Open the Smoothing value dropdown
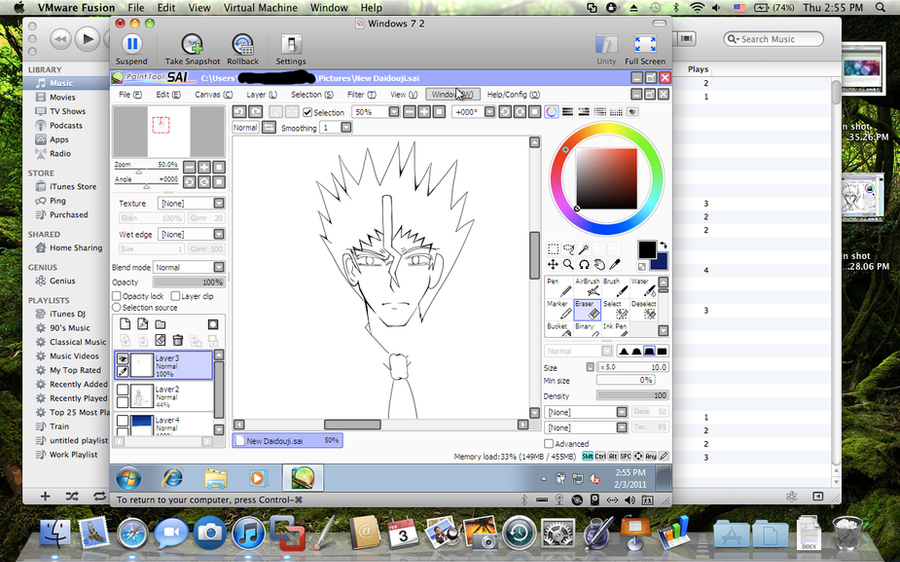This screenshot has width=900, height=562. tap(346, 127)
